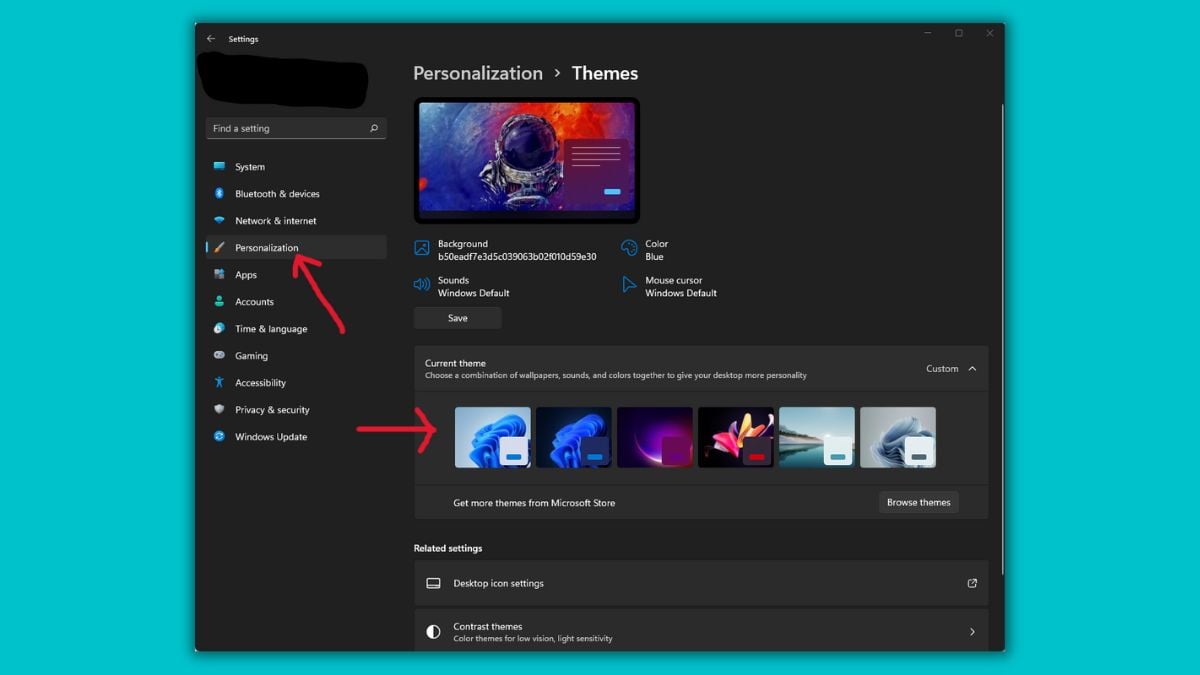
Task: Click the Network & internet wifi icon
Action: pyautogui.click(x=219, y=220)
